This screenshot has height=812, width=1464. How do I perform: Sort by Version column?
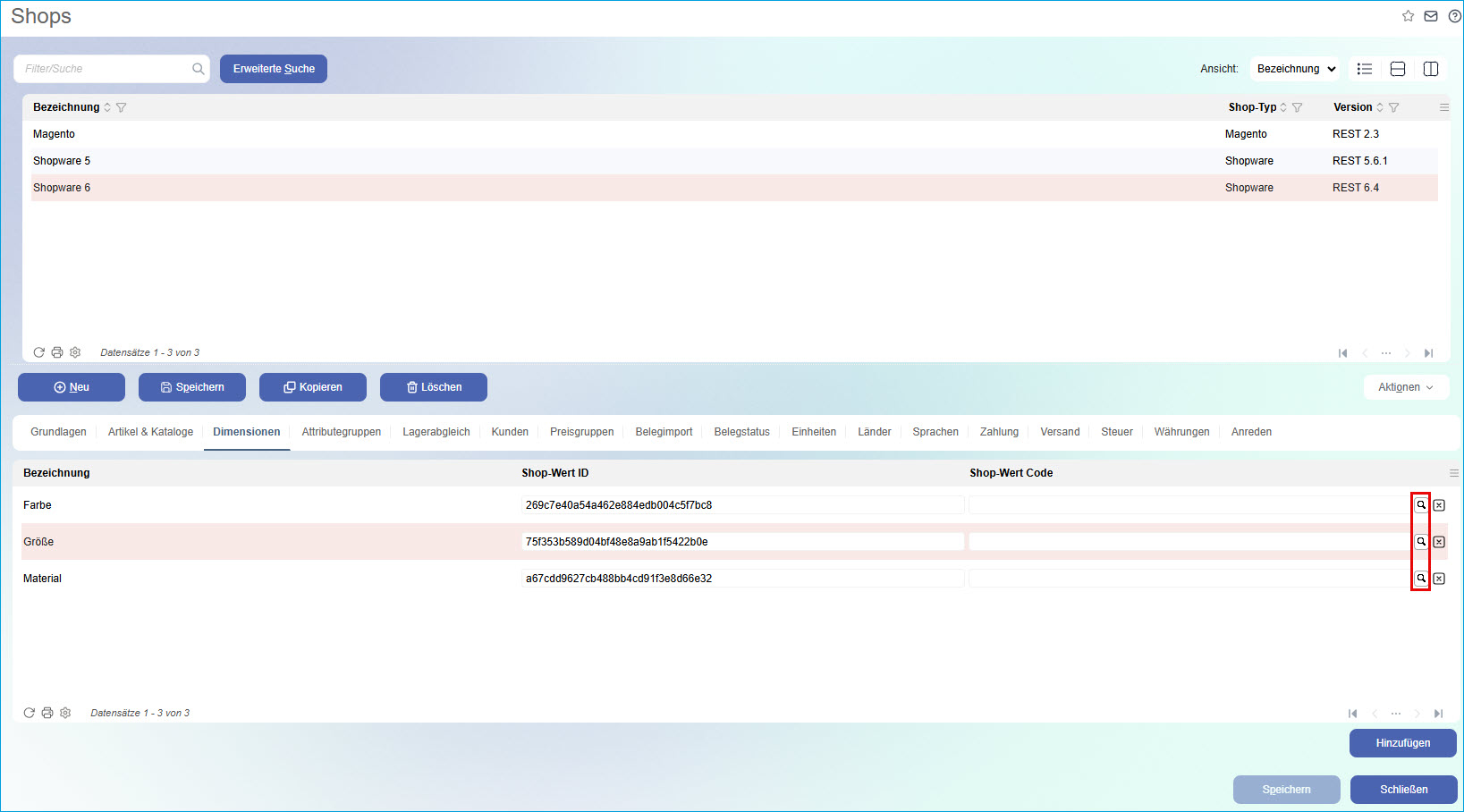tap(1380, 107)
